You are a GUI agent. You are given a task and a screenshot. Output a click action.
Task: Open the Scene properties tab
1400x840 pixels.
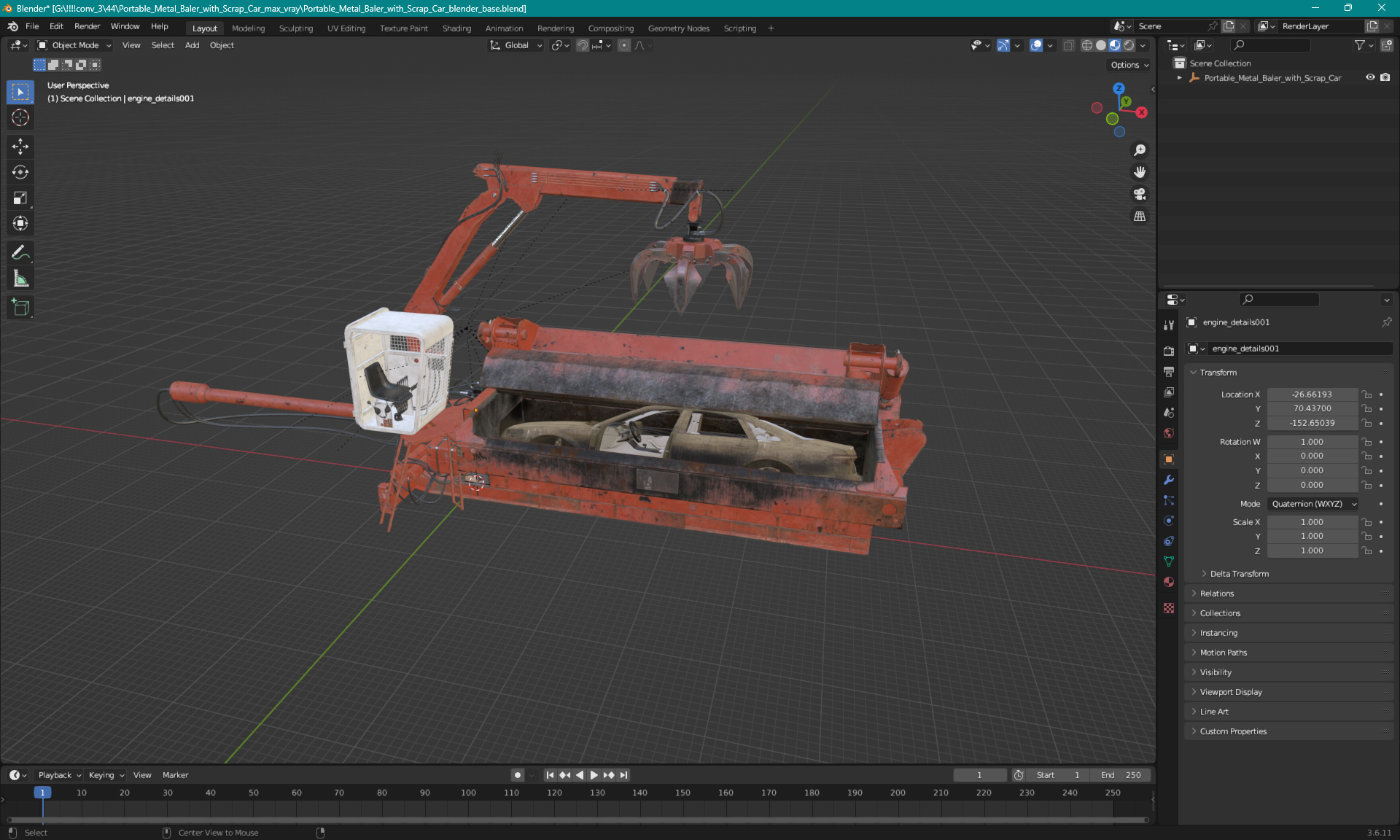[x=1169, y=412]
